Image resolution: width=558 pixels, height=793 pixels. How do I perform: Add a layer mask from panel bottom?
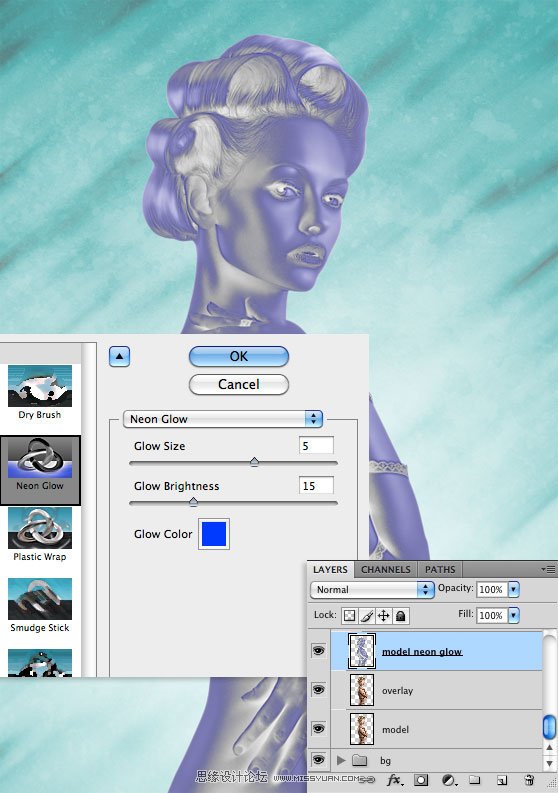(x=421, y=780)
